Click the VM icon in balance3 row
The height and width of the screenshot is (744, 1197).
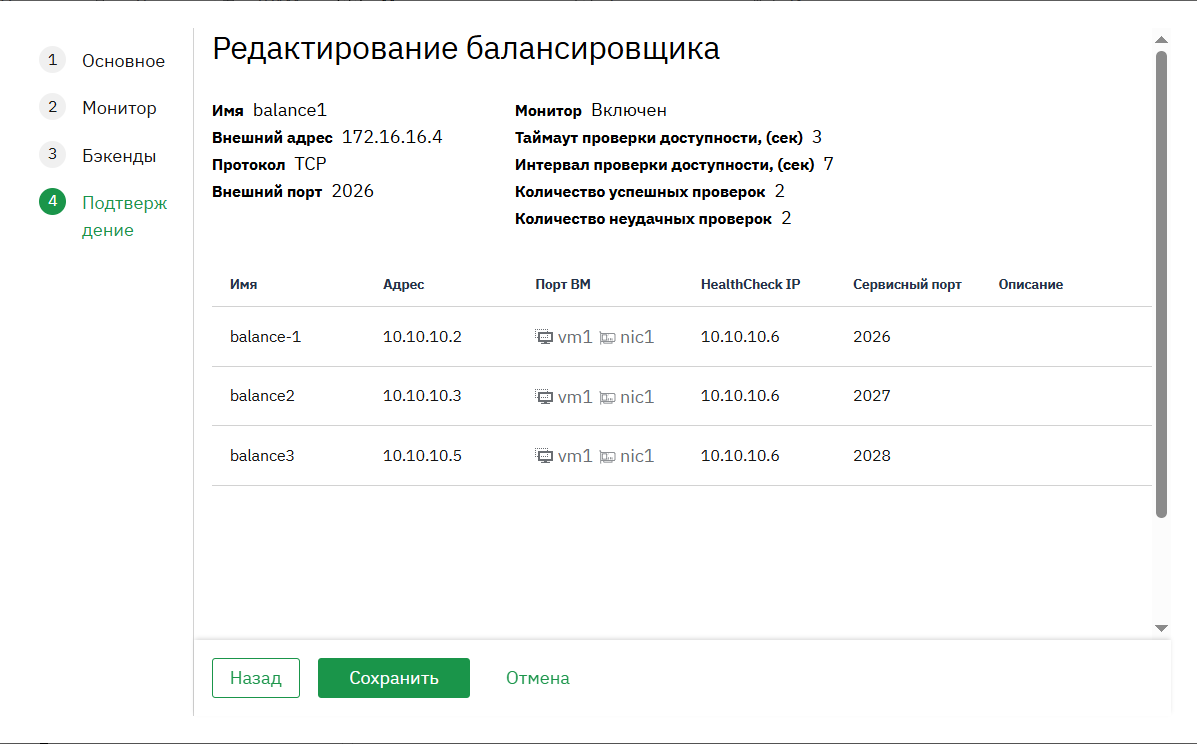click(544, 456)
